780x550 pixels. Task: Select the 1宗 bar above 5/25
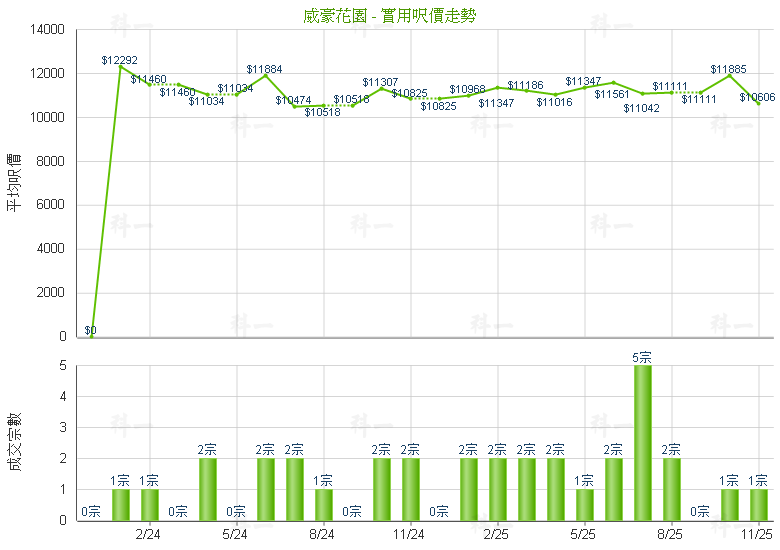pos(584,504)
